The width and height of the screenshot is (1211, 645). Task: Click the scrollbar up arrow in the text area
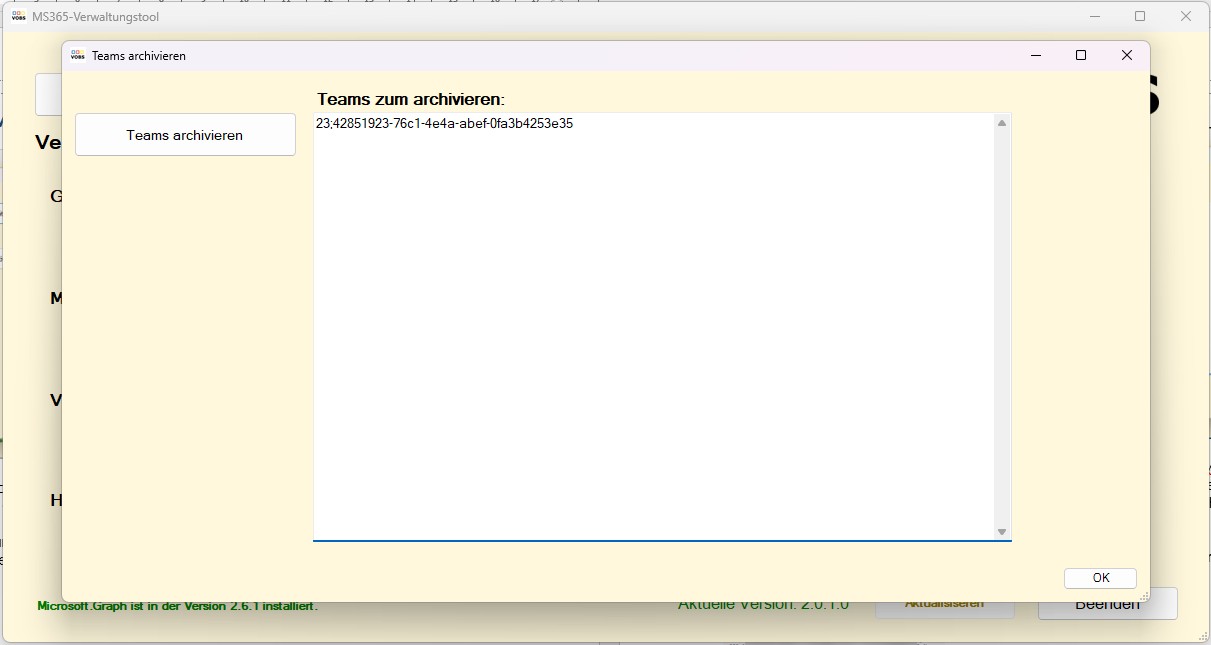pos(1002,123)
